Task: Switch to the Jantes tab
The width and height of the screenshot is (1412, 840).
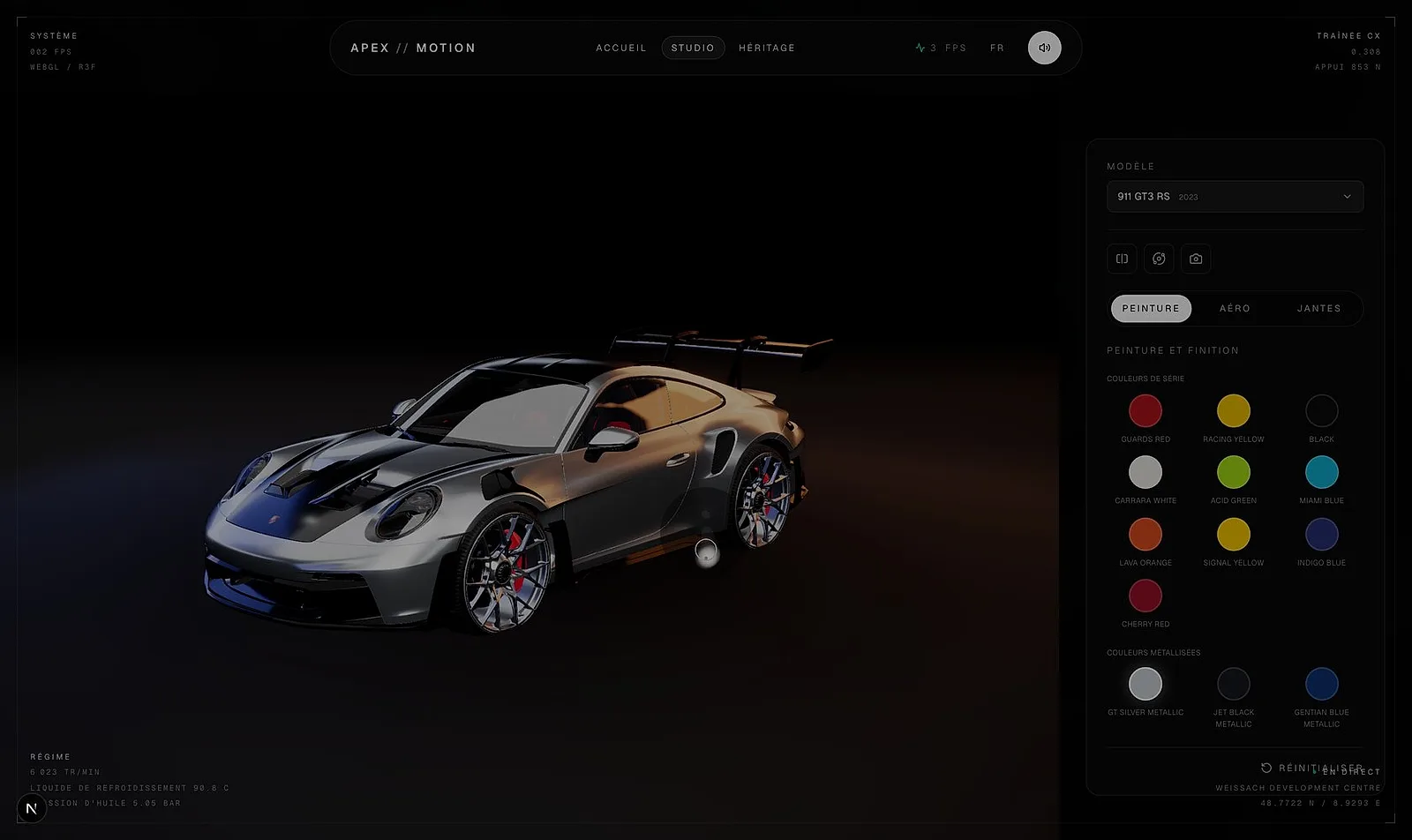Action: coord(1318,309)
